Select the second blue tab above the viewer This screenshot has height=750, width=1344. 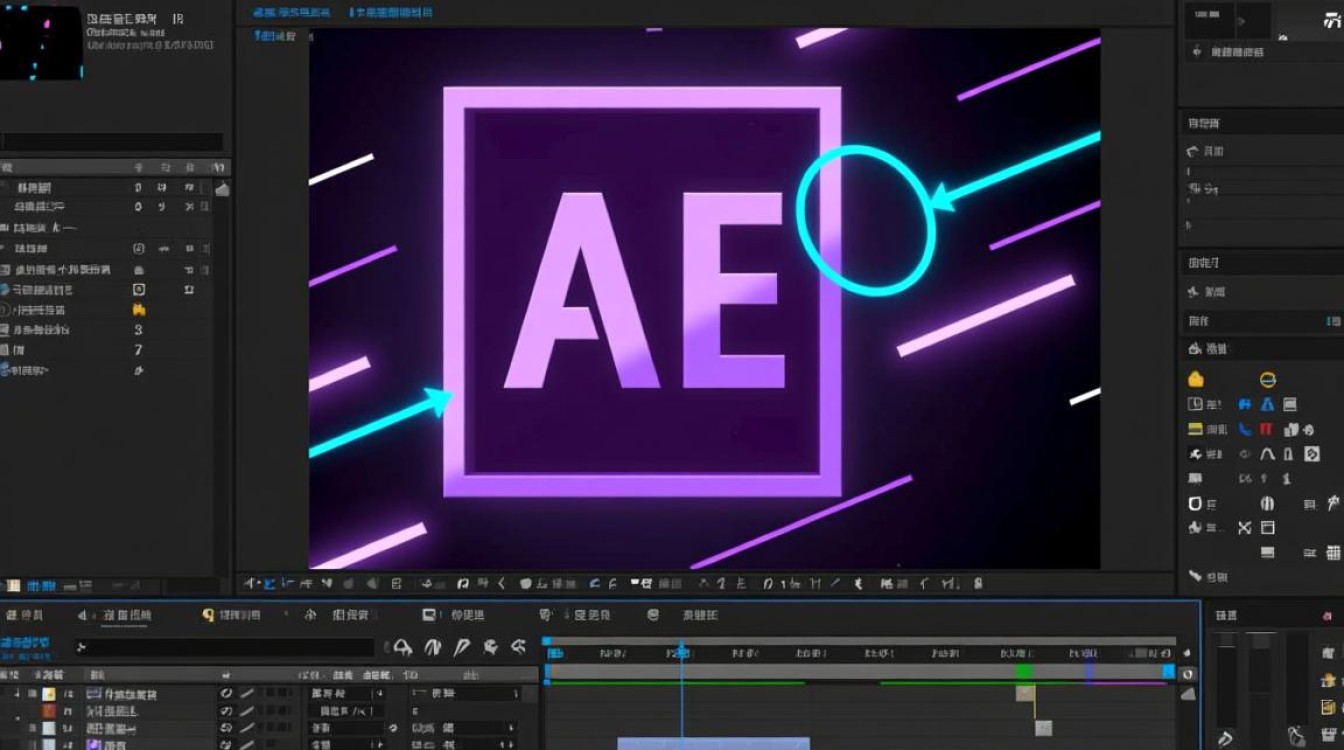(391, 12)
